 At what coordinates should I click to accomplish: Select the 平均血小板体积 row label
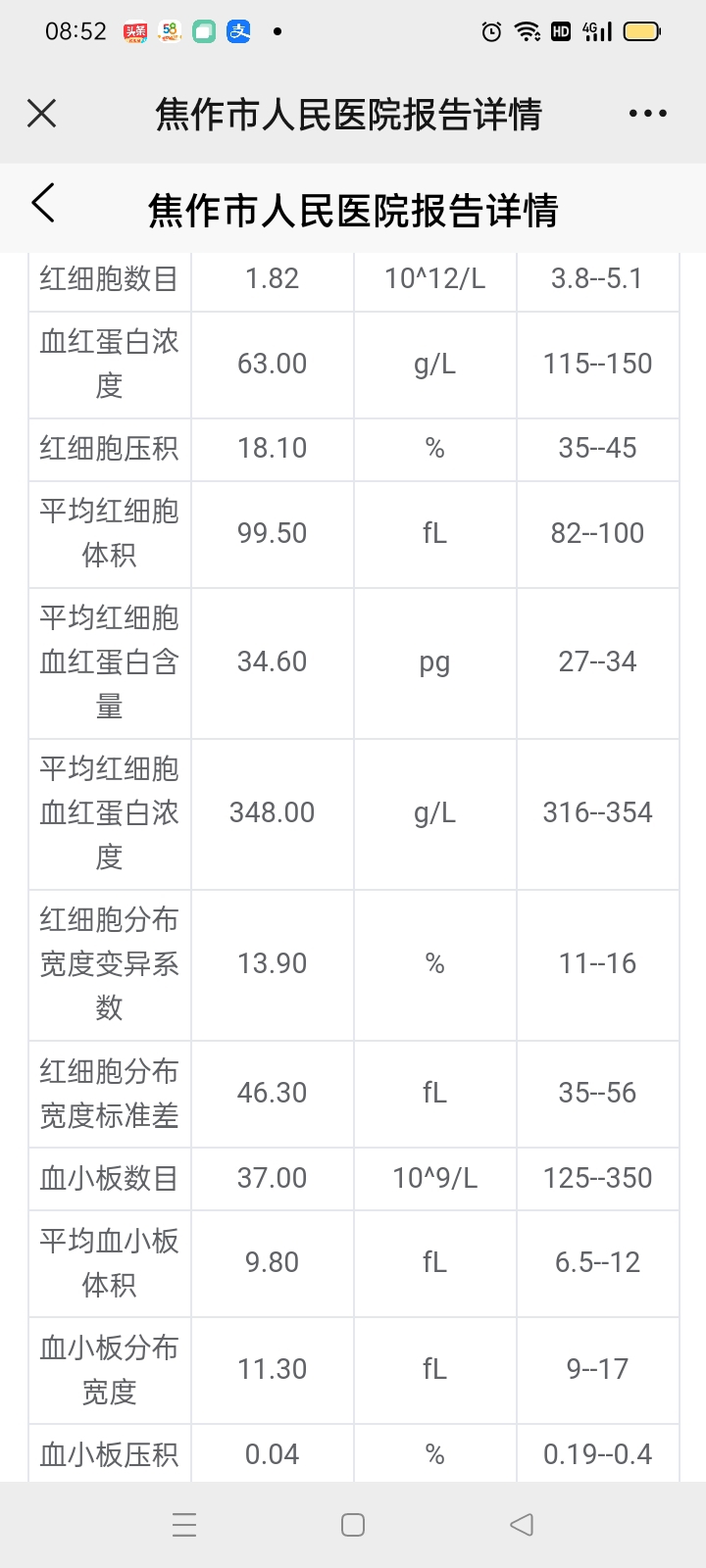(x=109, y=1262)
